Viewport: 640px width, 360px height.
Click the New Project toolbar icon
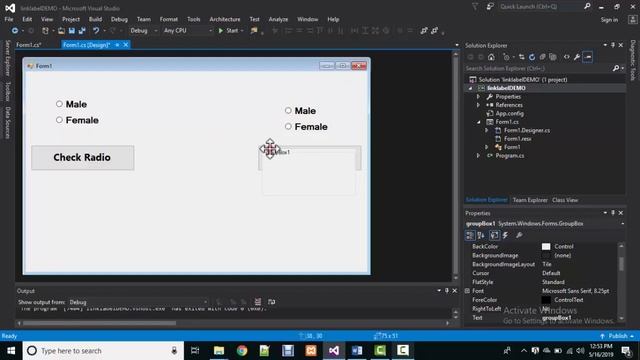(45, 31)
